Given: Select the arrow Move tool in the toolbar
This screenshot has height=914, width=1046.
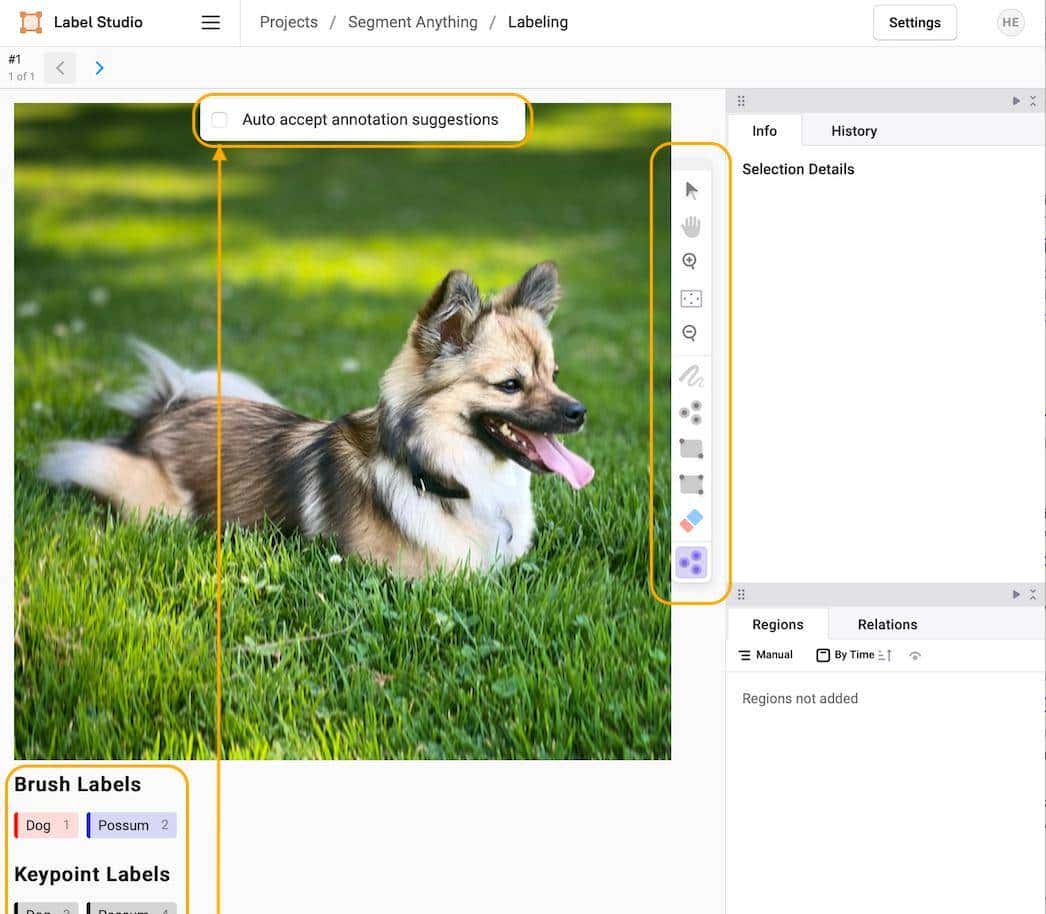Looking at the screenshot, I should pos(691,190).
